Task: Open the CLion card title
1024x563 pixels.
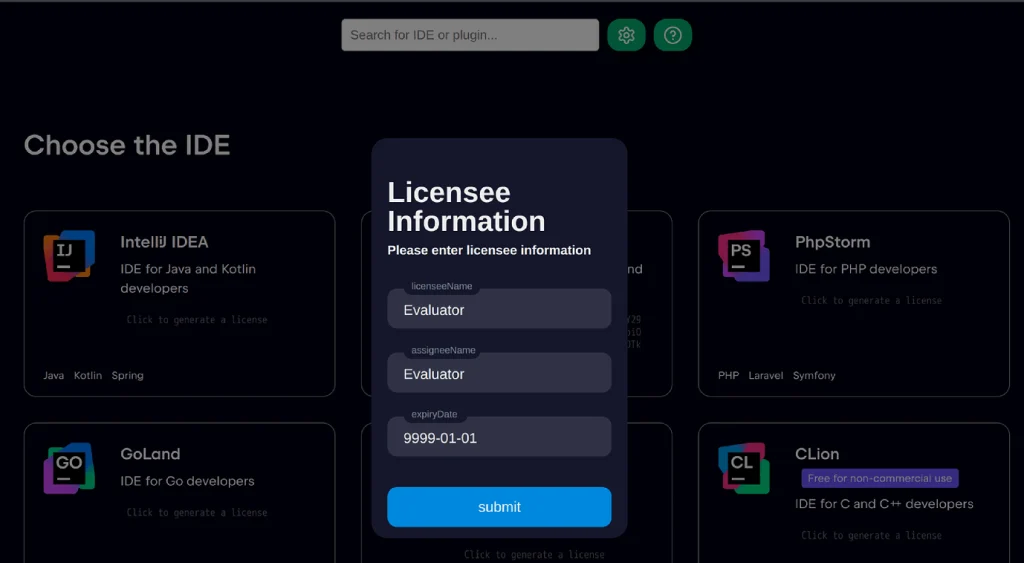Action: 817,454
